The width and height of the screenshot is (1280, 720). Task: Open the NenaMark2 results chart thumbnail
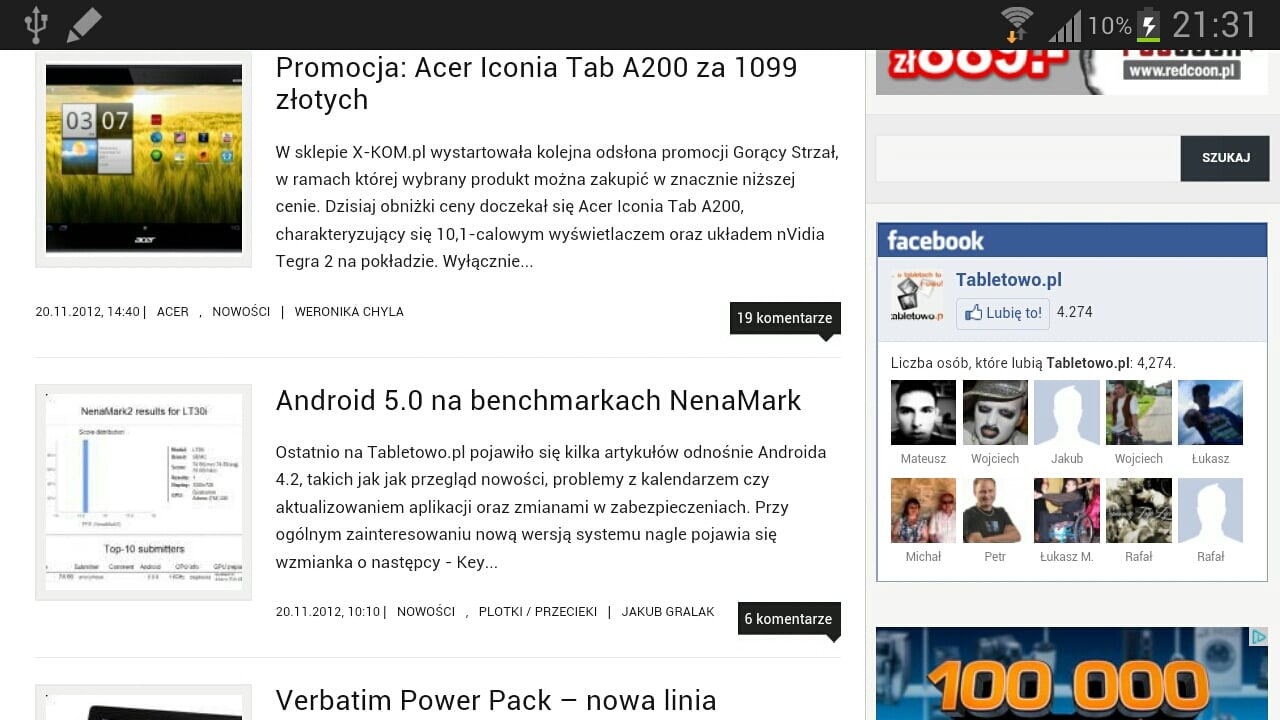(x=143, y=492)
